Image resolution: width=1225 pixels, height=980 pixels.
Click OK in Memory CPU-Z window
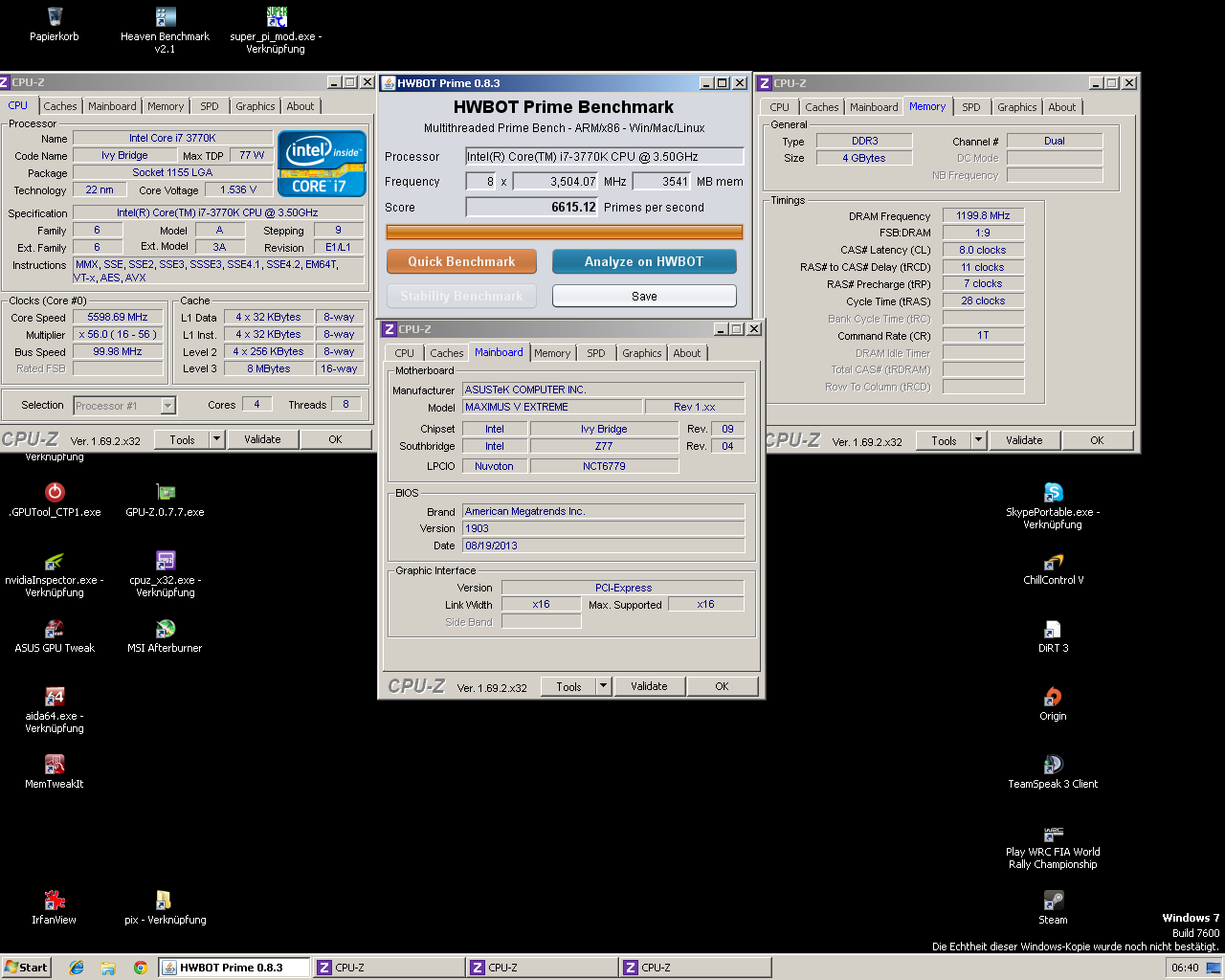coord(1097,440)
